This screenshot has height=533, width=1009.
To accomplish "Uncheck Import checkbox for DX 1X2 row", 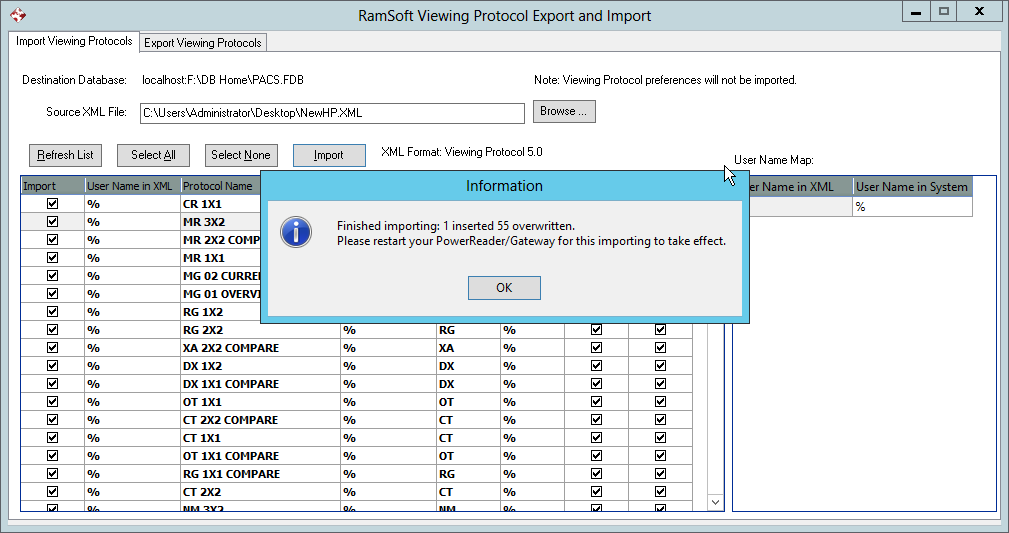I will point(53,366).
